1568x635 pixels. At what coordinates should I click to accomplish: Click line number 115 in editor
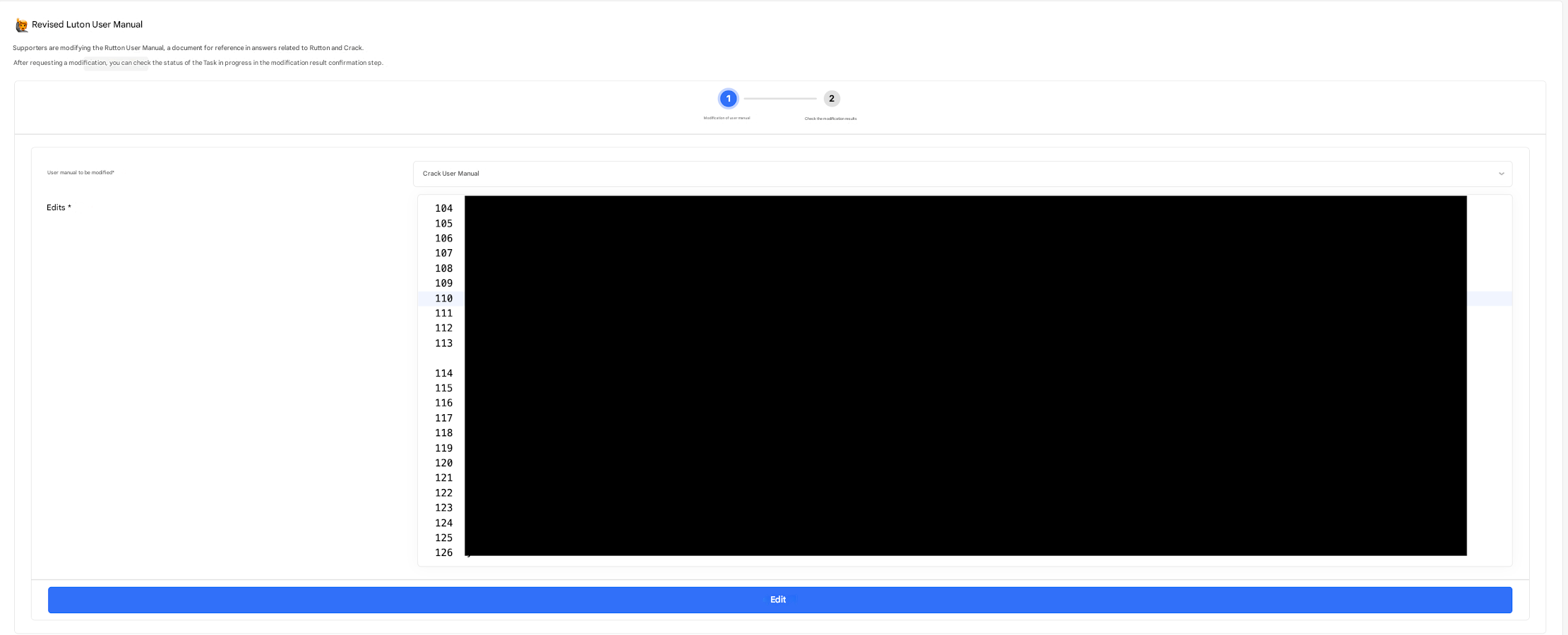[443, 388]
